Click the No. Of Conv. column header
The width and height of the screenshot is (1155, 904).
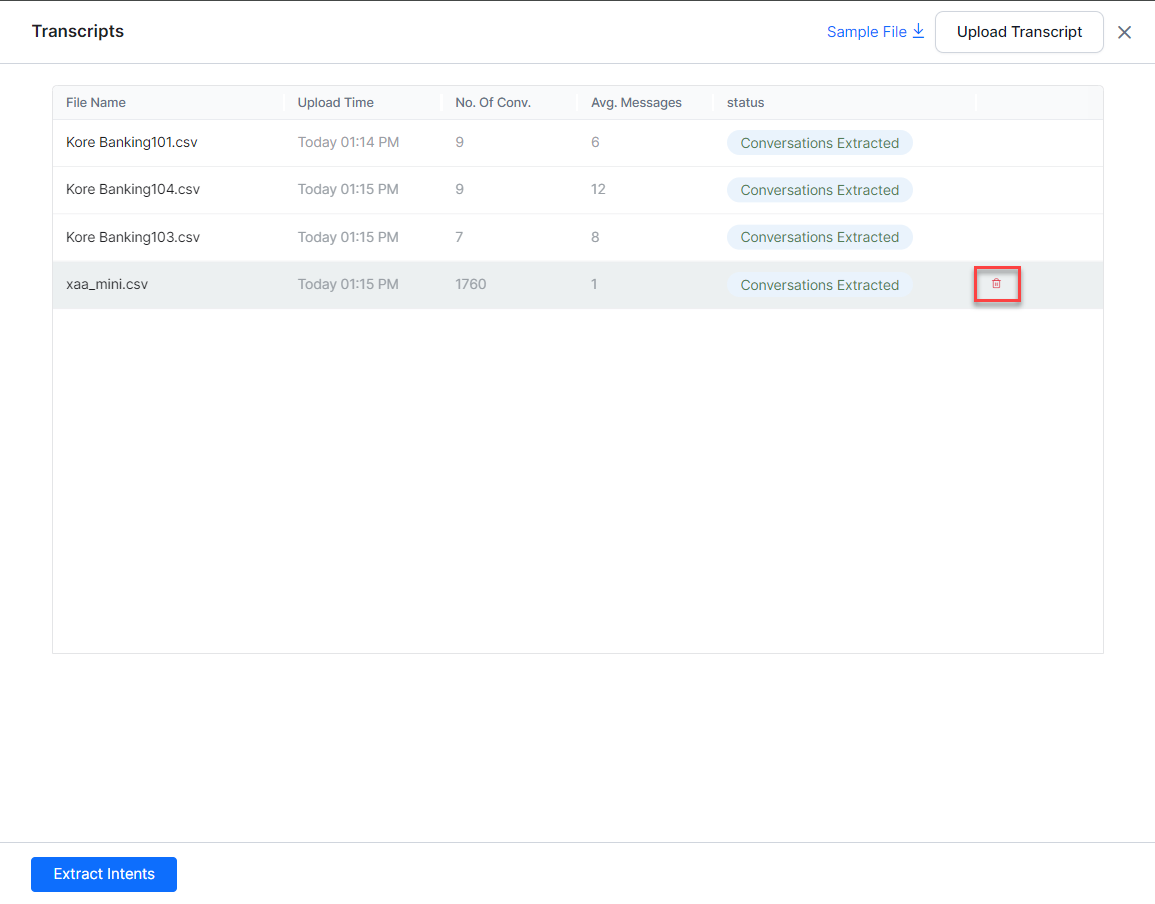(x=492, y=103)
